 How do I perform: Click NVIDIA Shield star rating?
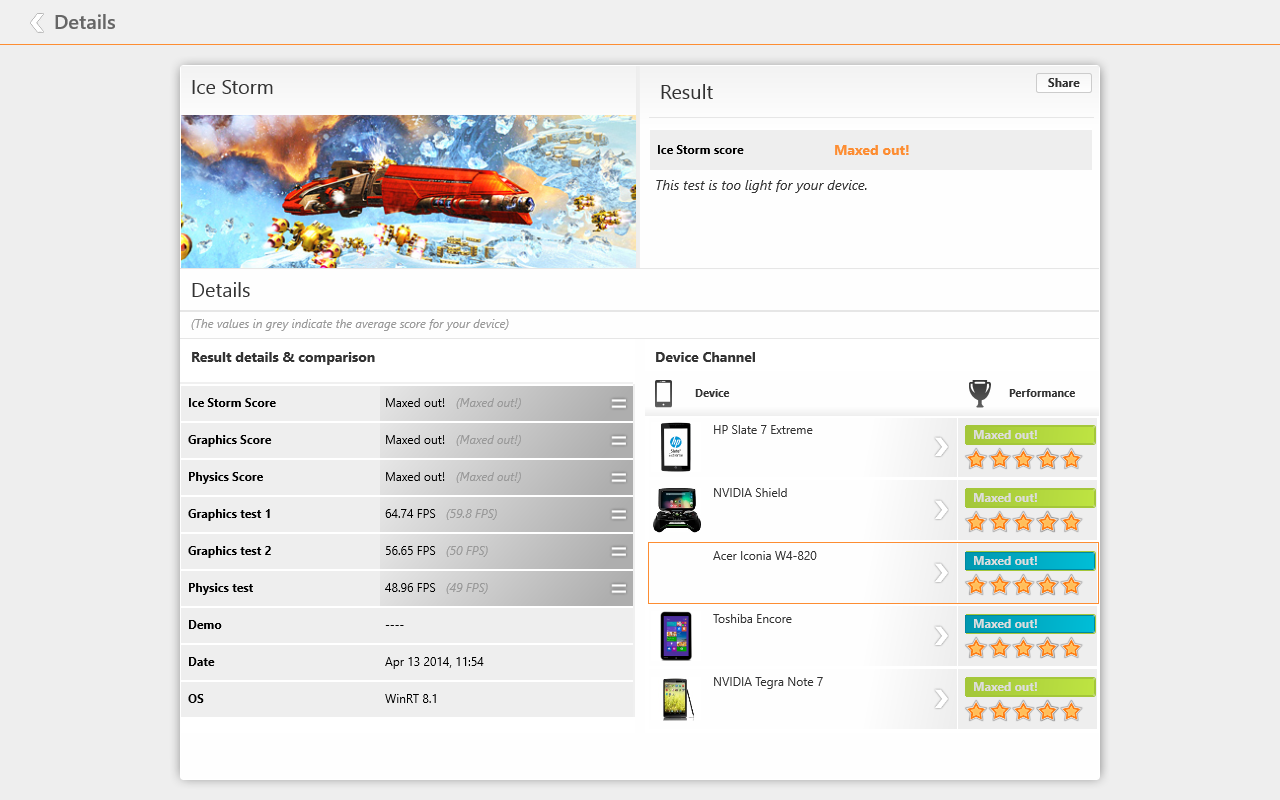(x=1023, y=522)
